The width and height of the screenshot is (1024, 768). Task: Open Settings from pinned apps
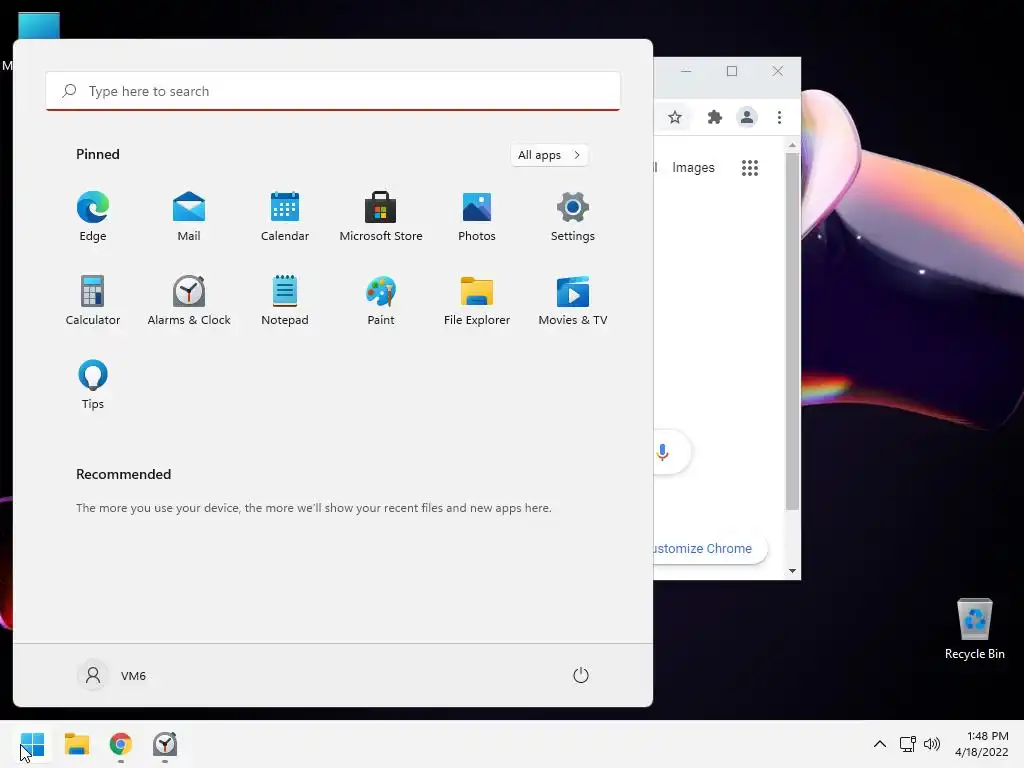(x=573, y=216)
